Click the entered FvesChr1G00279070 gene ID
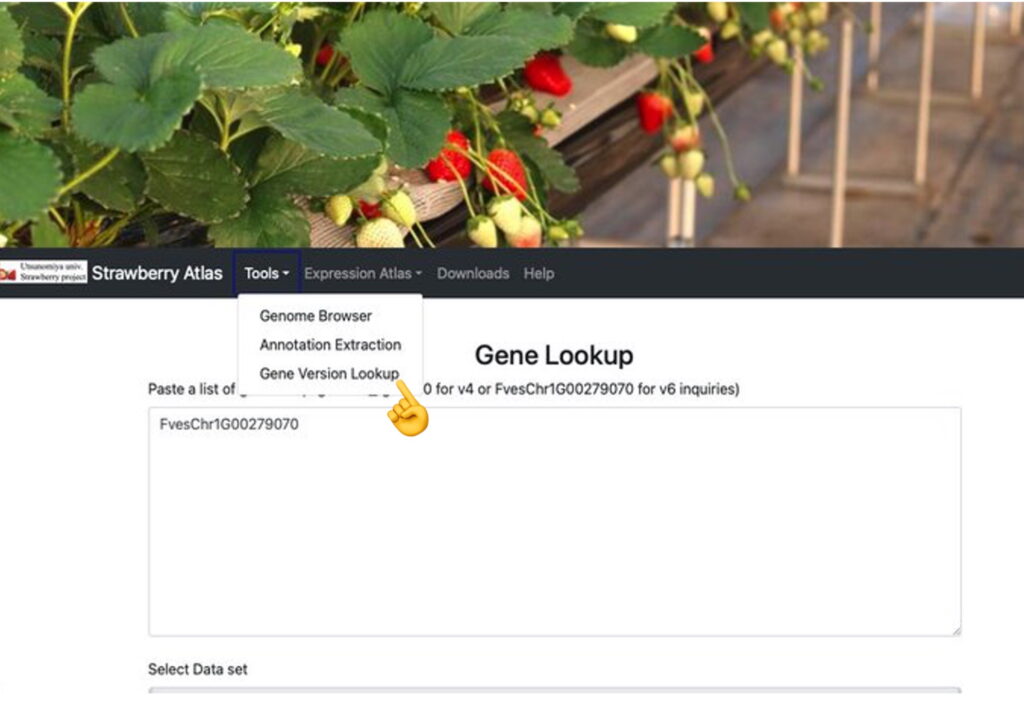This screenshot has height=726, width=1024. (229, 425)
